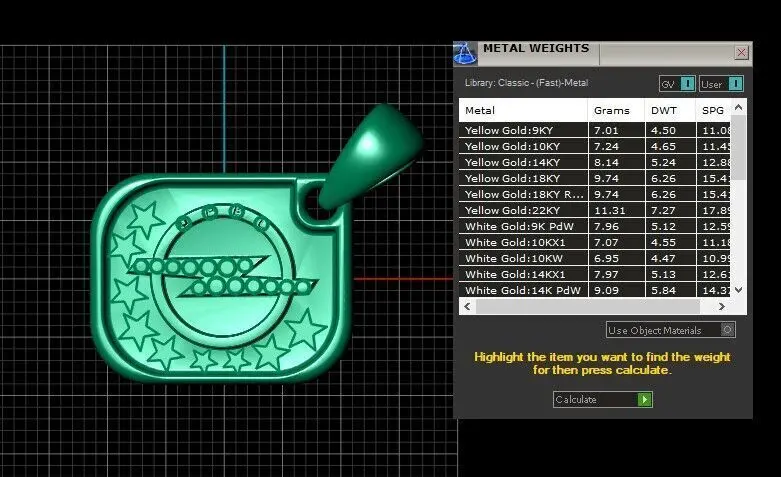
Task: Select the Yellow Gold:9KY row
Action: 595,130
